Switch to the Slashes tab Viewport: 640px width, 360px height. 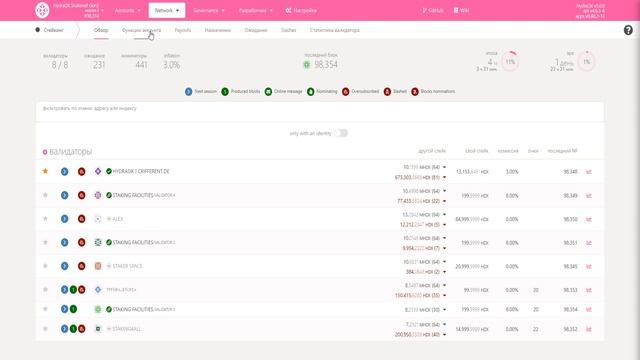tap(289, 30)
